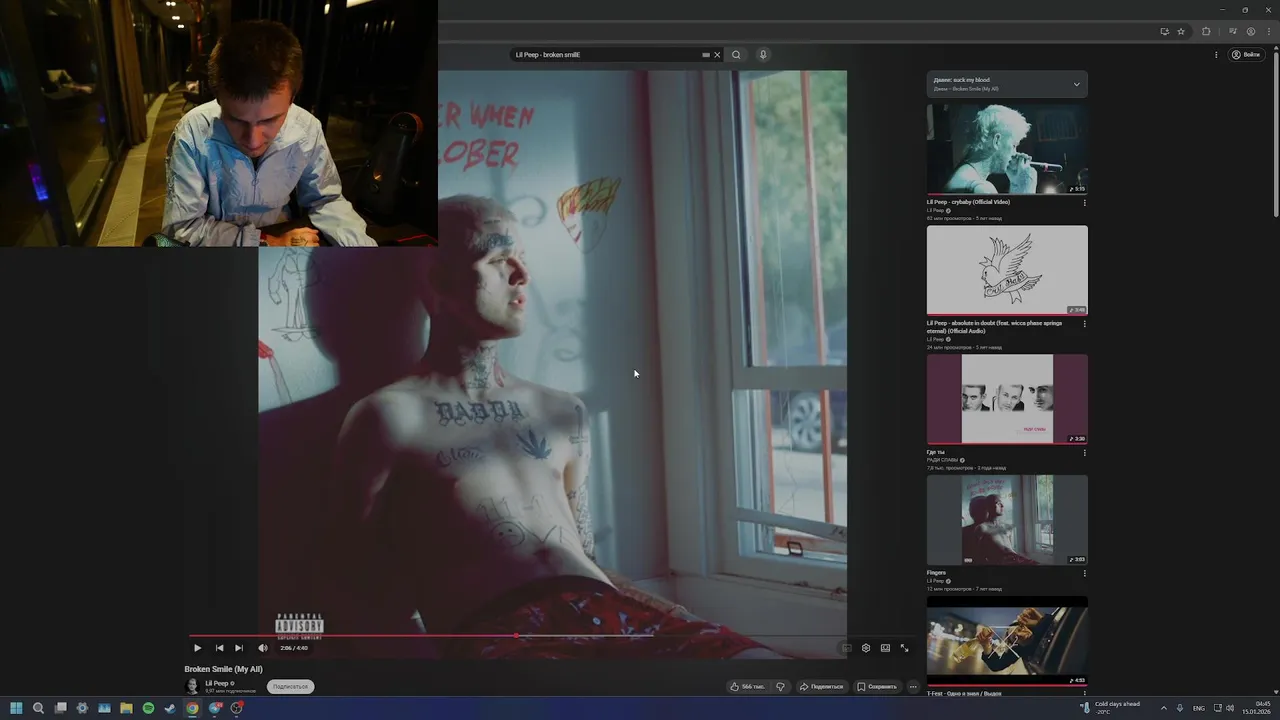Open Windows taskbar search
The image size is (1280, 720).
[x=38, y=708]
